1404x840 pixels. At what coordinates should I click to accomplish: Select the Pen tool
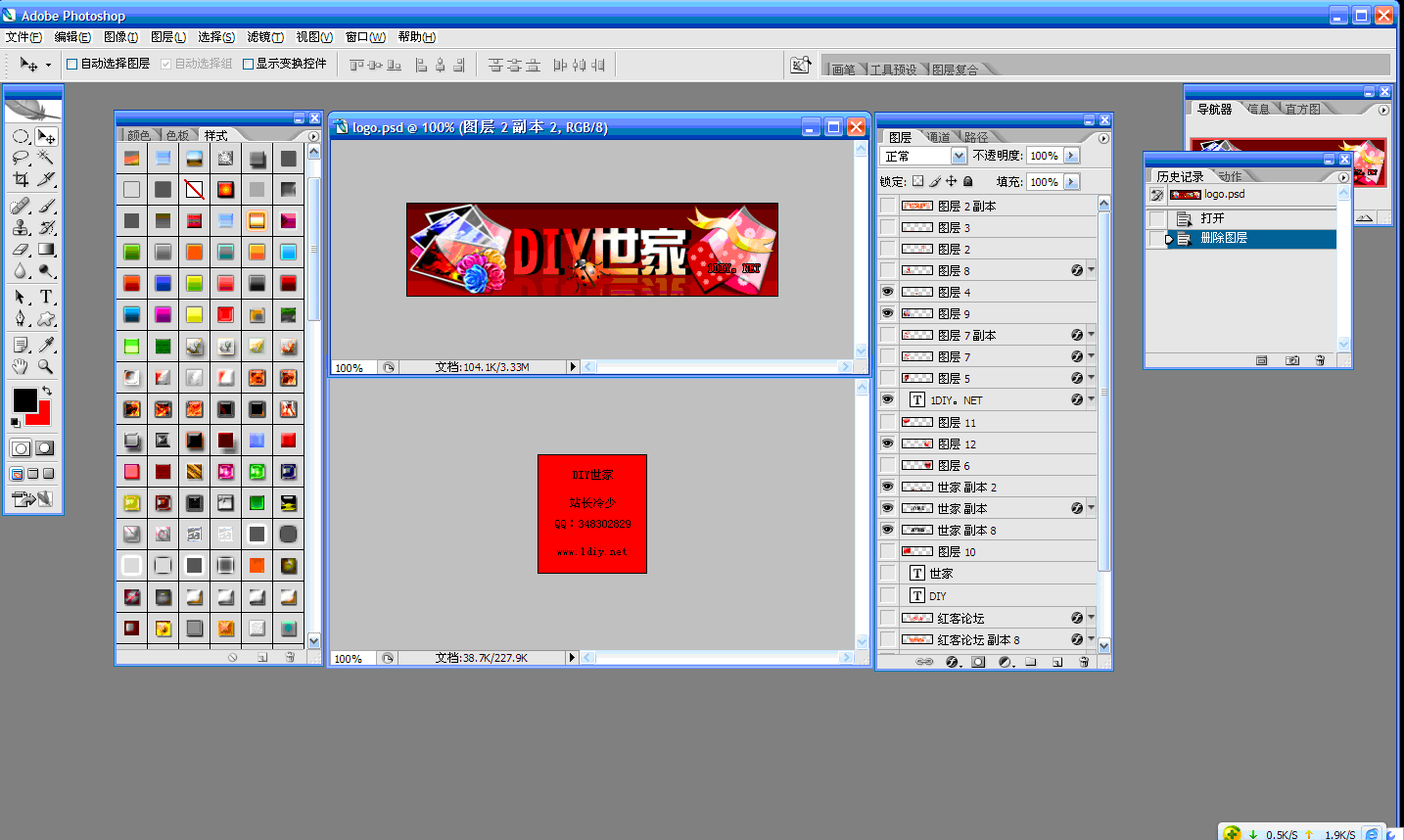coord(20,318)
